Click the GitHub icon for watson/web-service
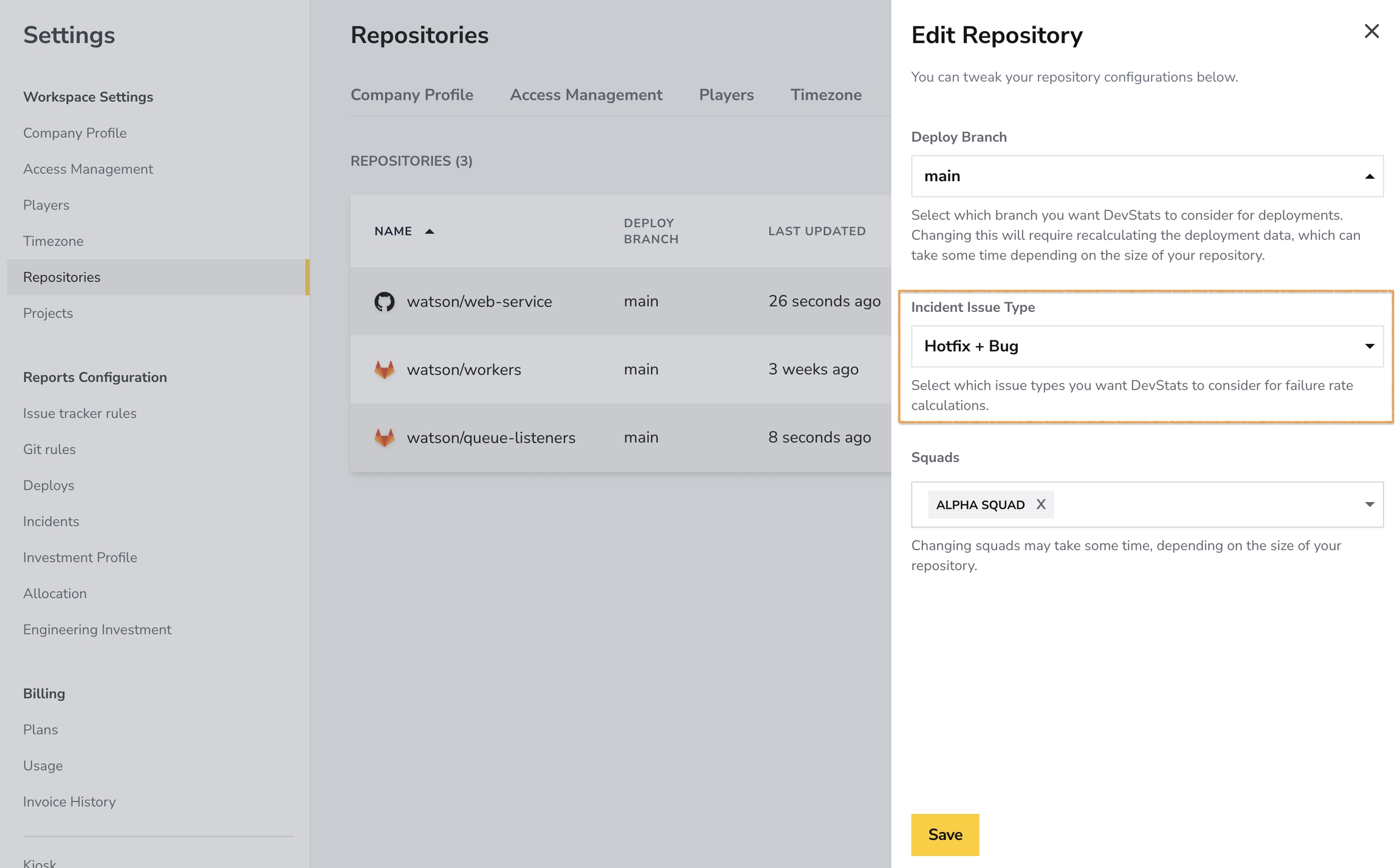The image size is (1400, 868). pos(384,301)
